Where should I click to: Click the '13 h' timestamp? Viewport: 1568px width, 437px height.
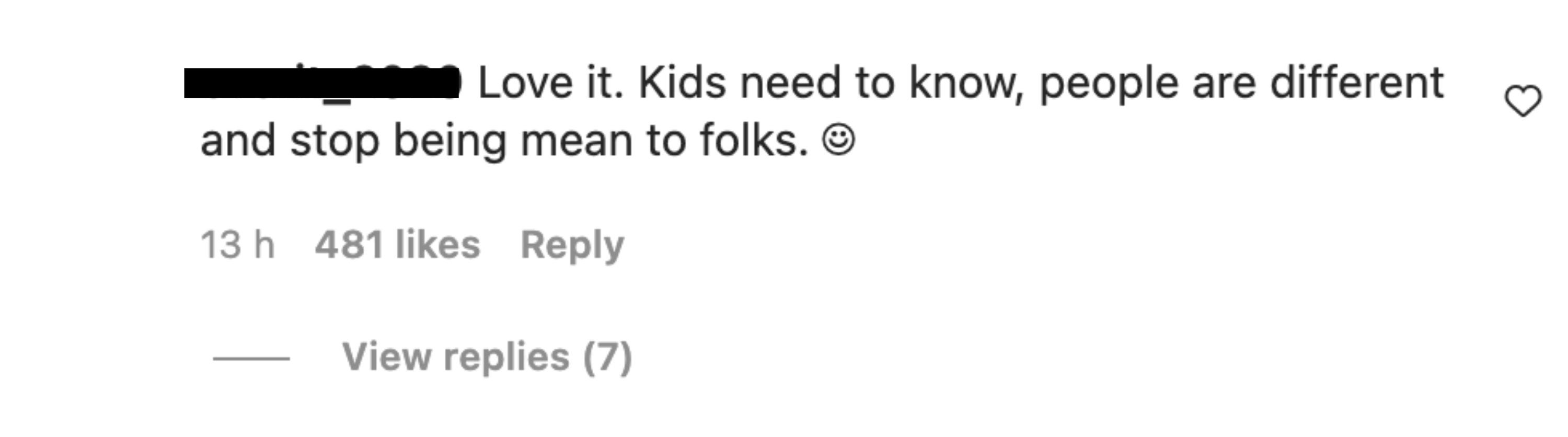coord(237,245)
